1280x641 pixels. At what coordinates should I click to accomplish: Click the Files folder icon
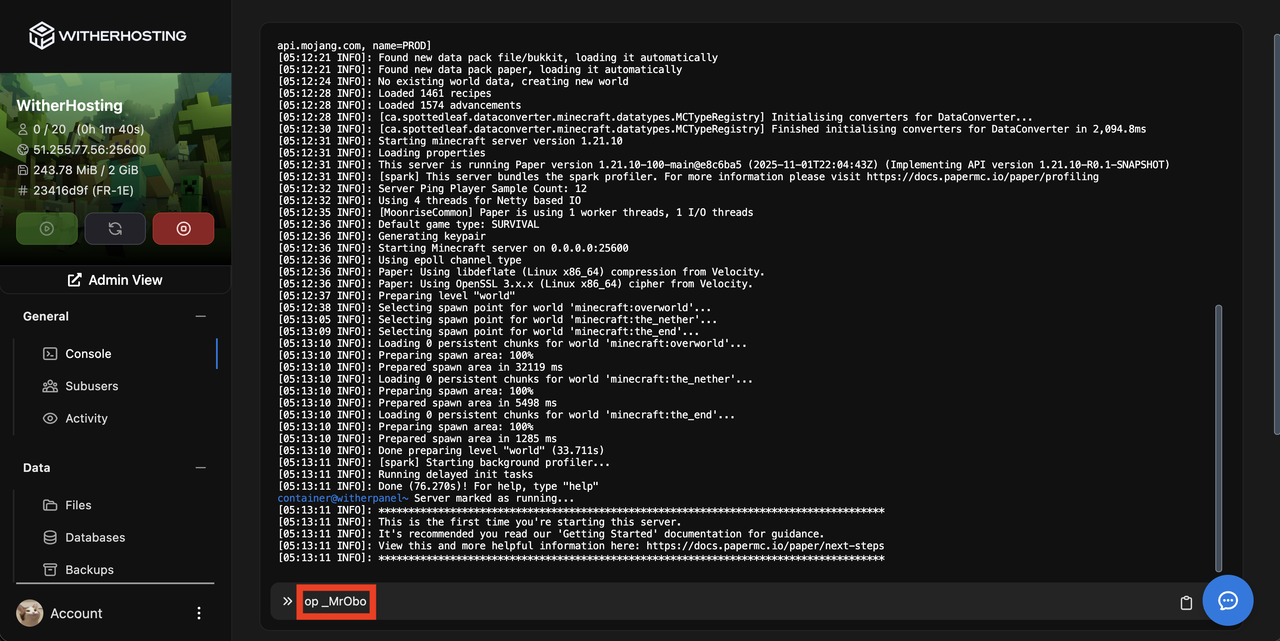point(50,505)
